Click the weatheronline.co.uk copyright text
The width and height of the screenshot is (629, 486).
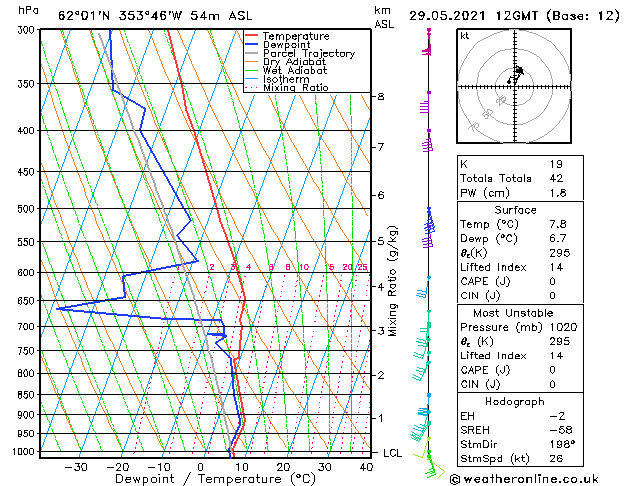(524, 479)
